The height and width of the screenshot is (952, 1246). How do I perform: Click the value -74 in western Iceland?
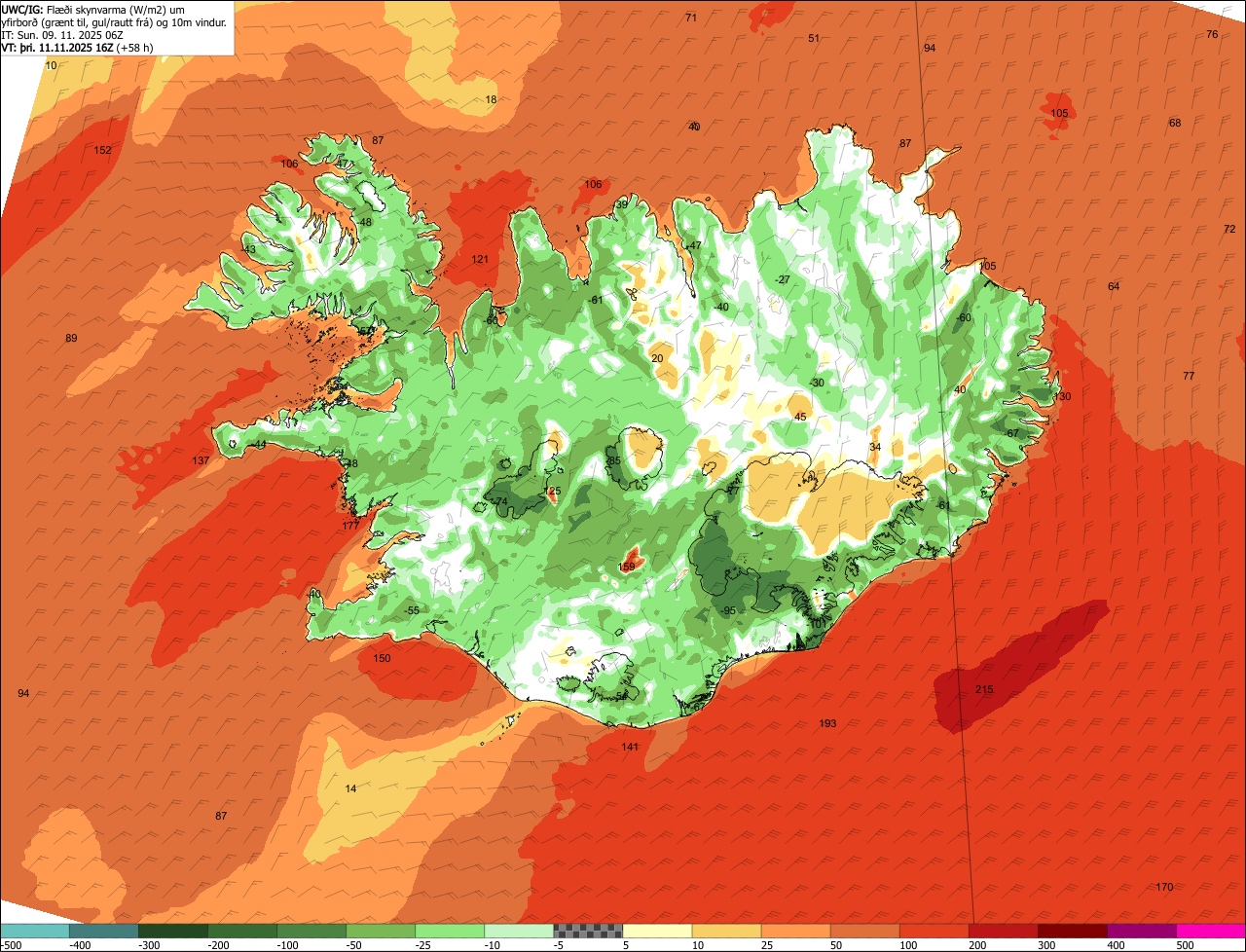tap(500, 501)
